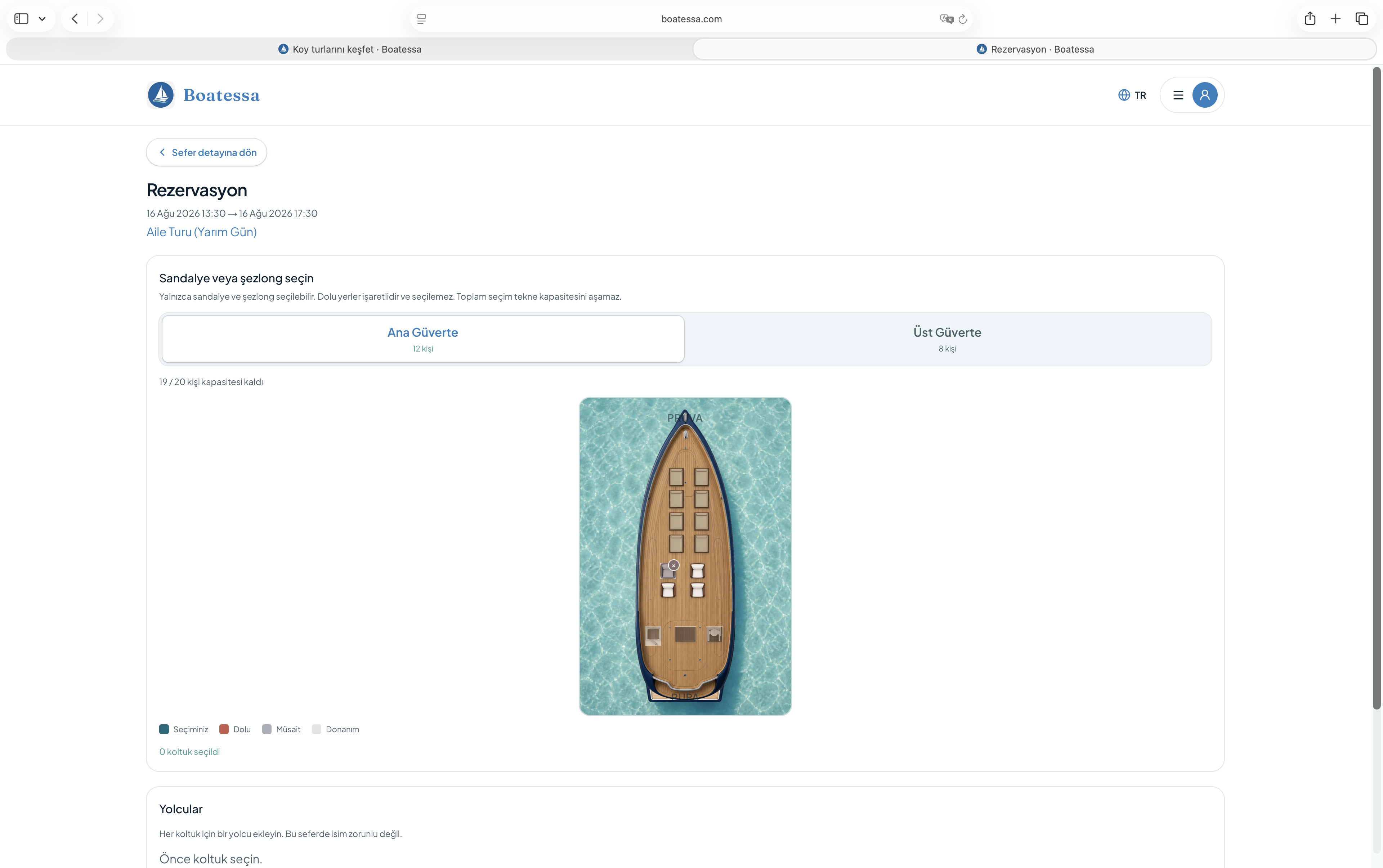Click the translate icon in address bar
Viewport: 1383px width, 868px height.
click(946, 19)
